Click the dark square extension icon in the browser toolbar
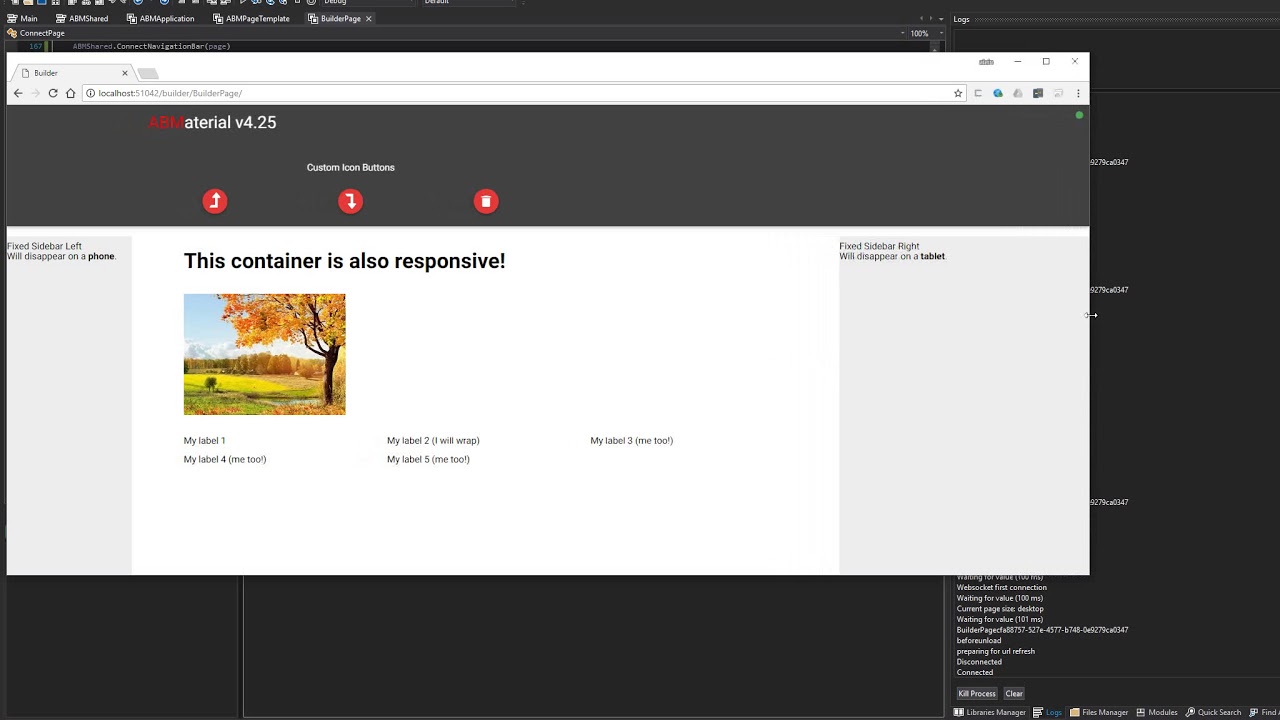1280x720 pixels. pyautogui.click(x=1038, y=93)
